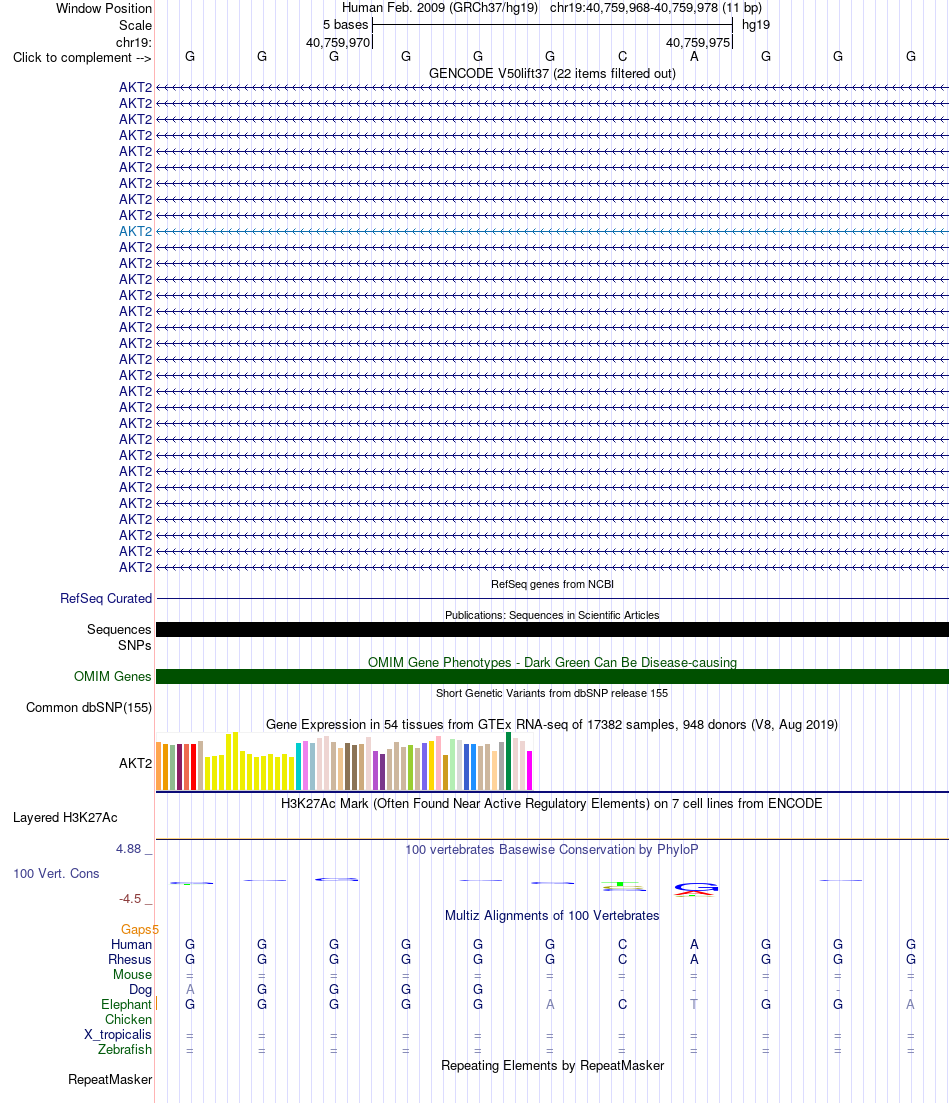Click the last magenta bar in GTEx chart
950x1103 pixels.
(x=530, y=770)
